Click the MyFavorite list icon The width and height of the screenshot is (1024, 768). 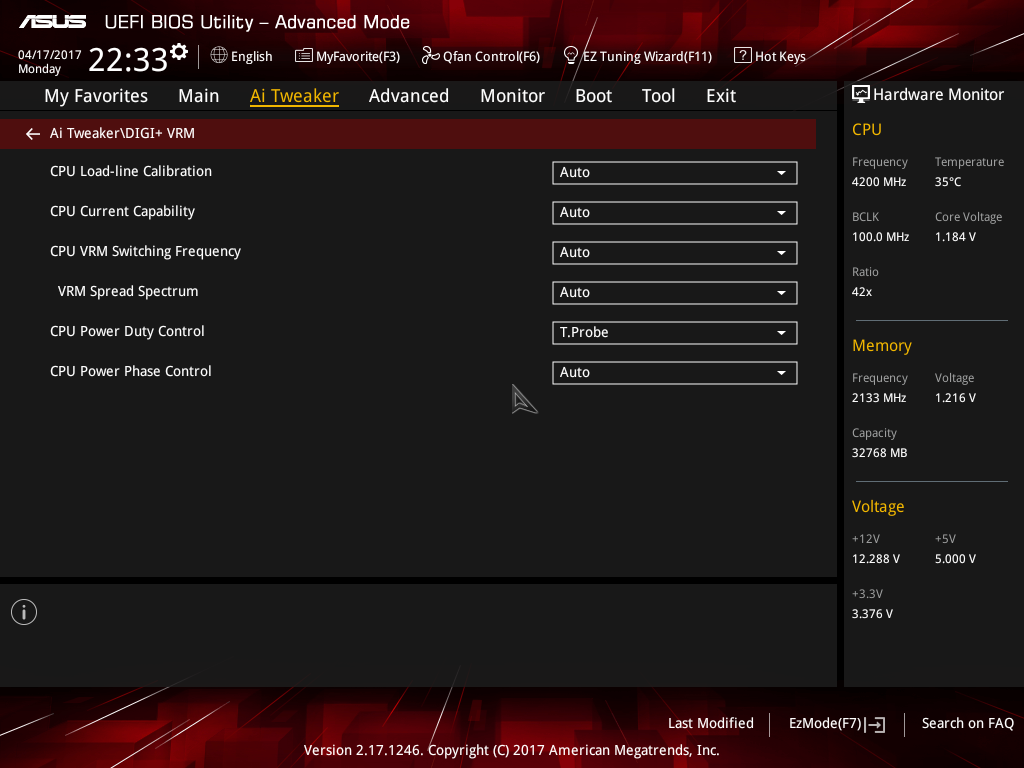(x=304, y=56)
